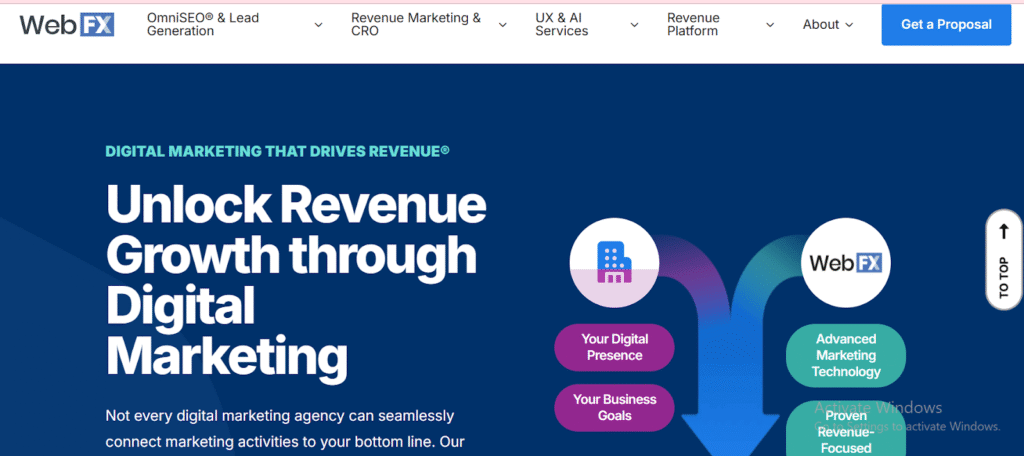This screenshot has width=1024, height=456.
Task: Click the WebFX logo in the header
Action: point(67,25)
